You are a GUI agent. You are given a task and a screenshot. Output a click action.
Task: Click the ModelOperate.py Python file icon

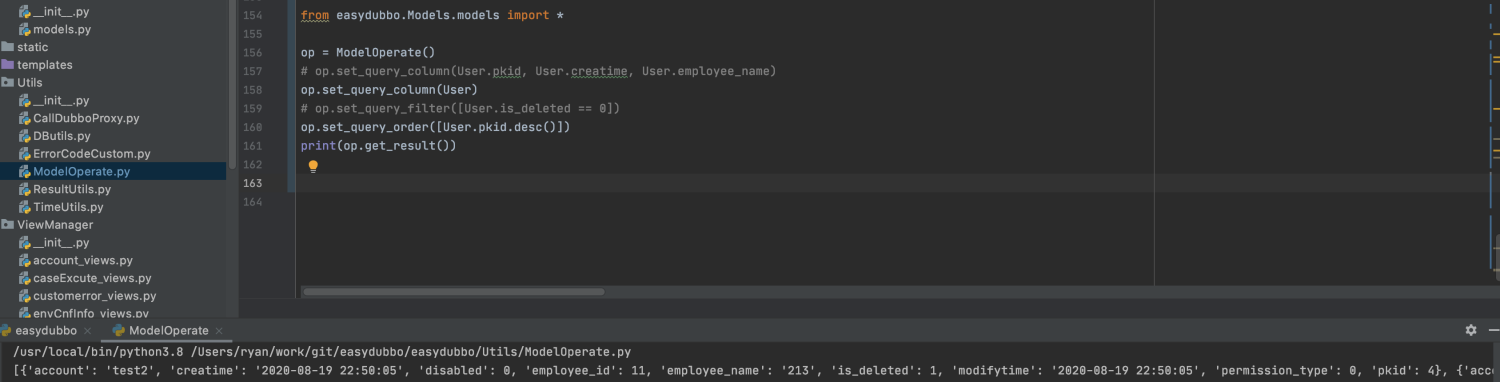25,172
